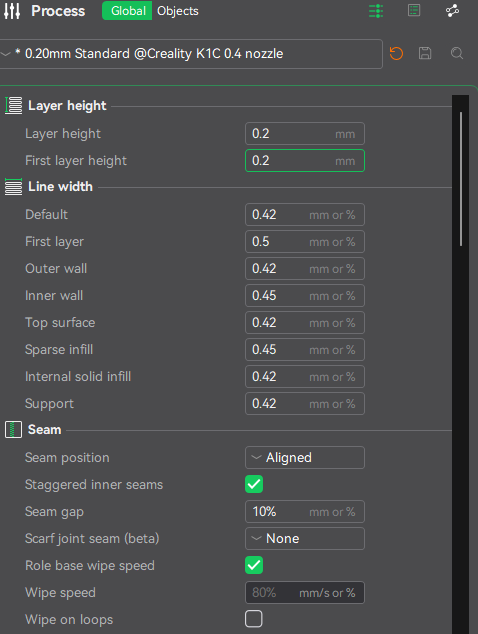Reset preset changes with orange undo icon
Image resolution: width=478 pixels, height=634 pixels.
[x=396, y=53]
